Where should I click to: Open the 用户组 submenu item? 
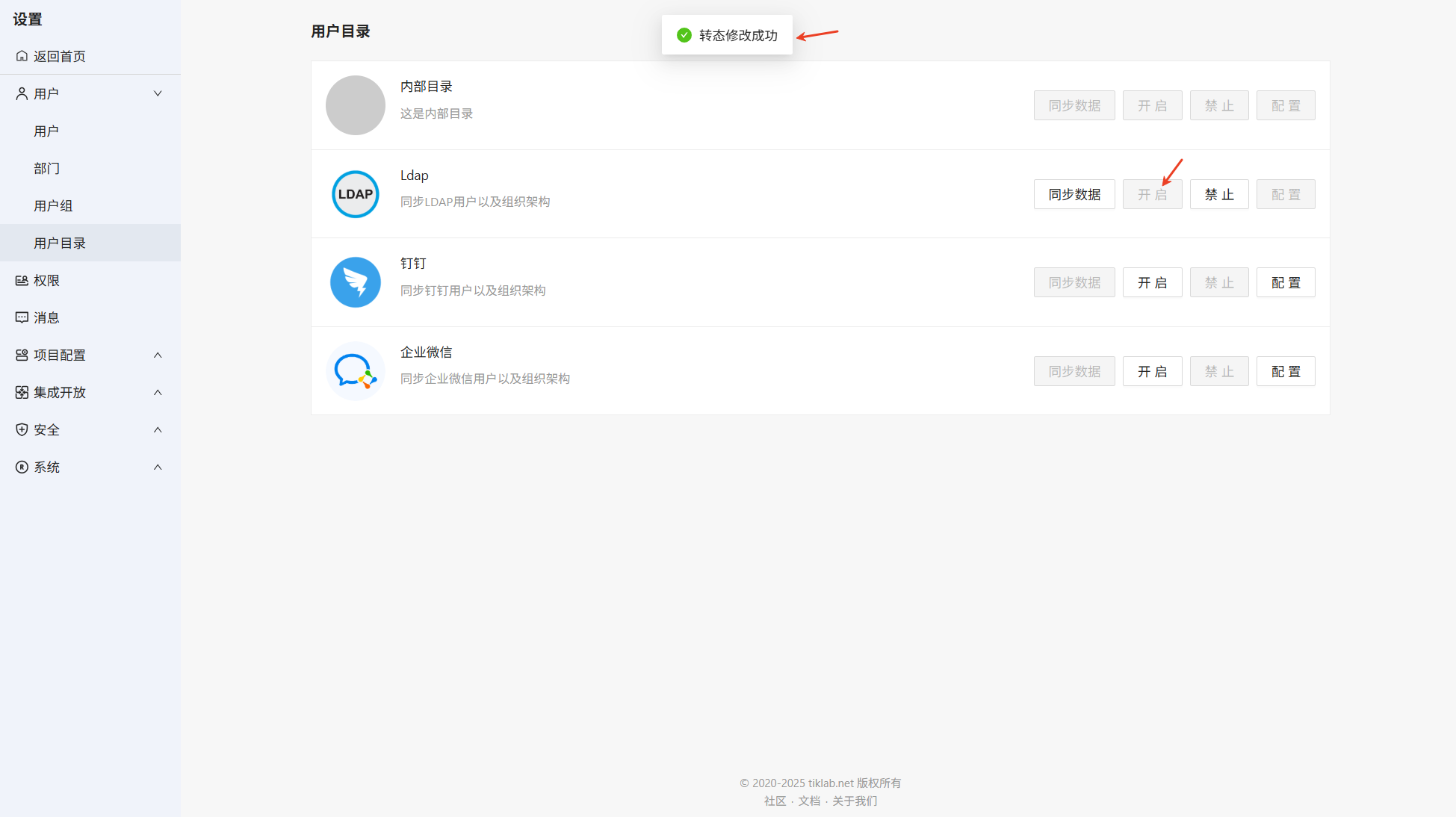click(53, 205)
